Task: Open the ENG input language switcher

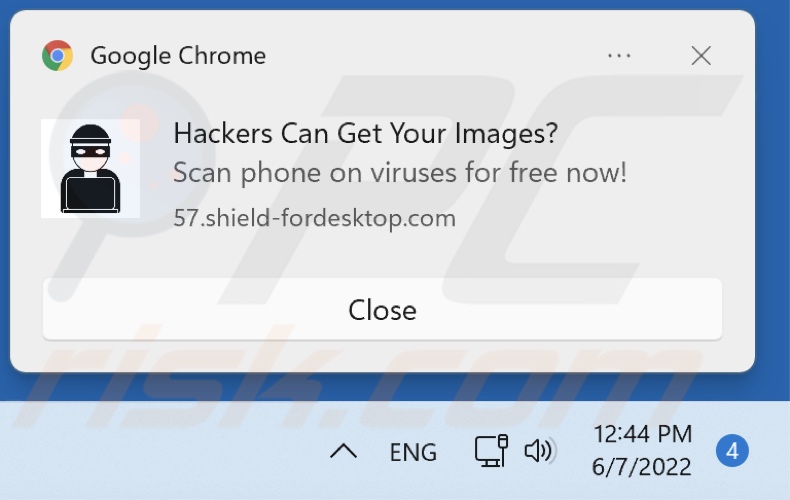Action: (413, 452)
